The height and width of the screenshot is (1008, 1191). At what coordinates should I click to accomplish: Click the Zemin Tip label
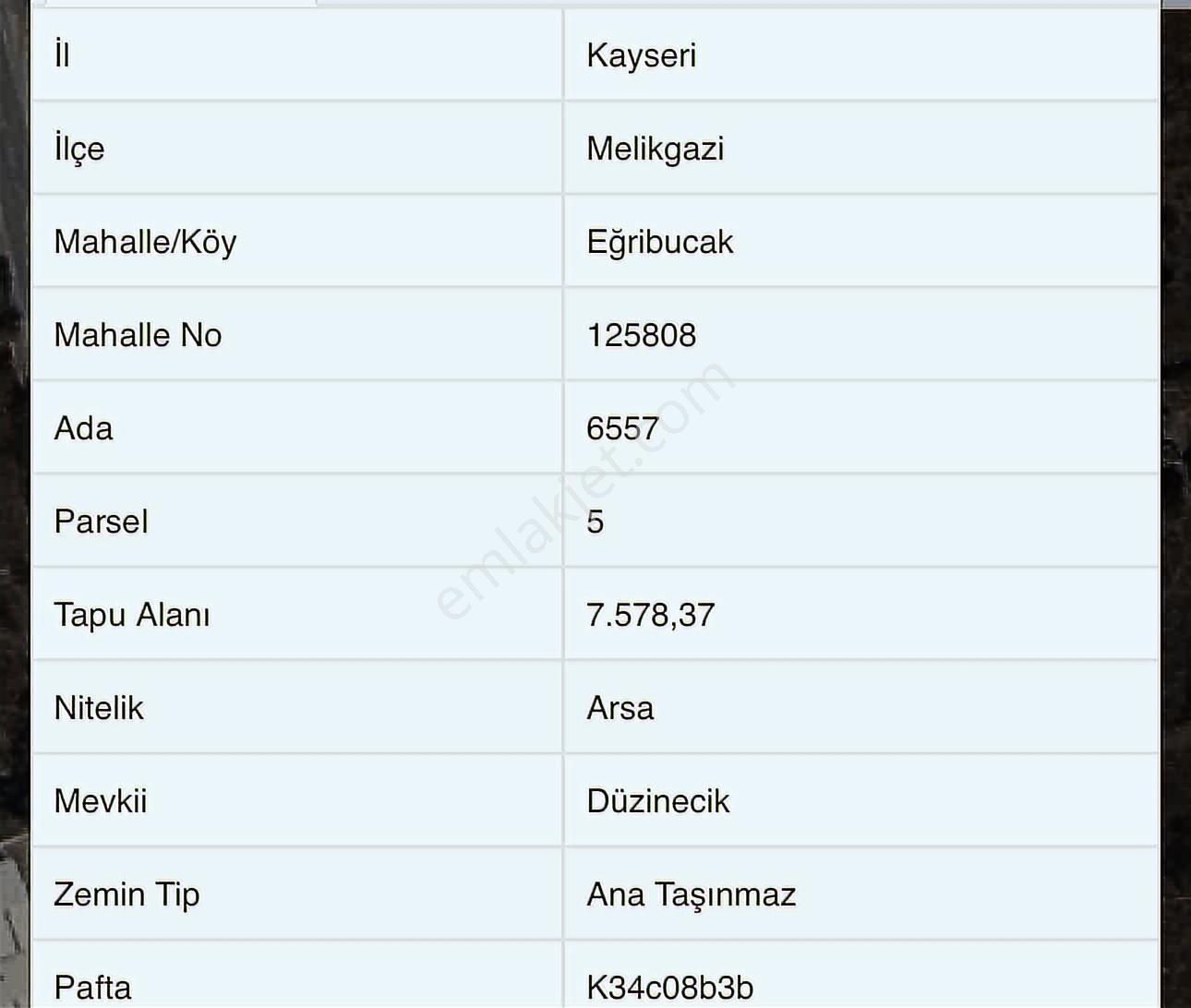coord(127,894)
